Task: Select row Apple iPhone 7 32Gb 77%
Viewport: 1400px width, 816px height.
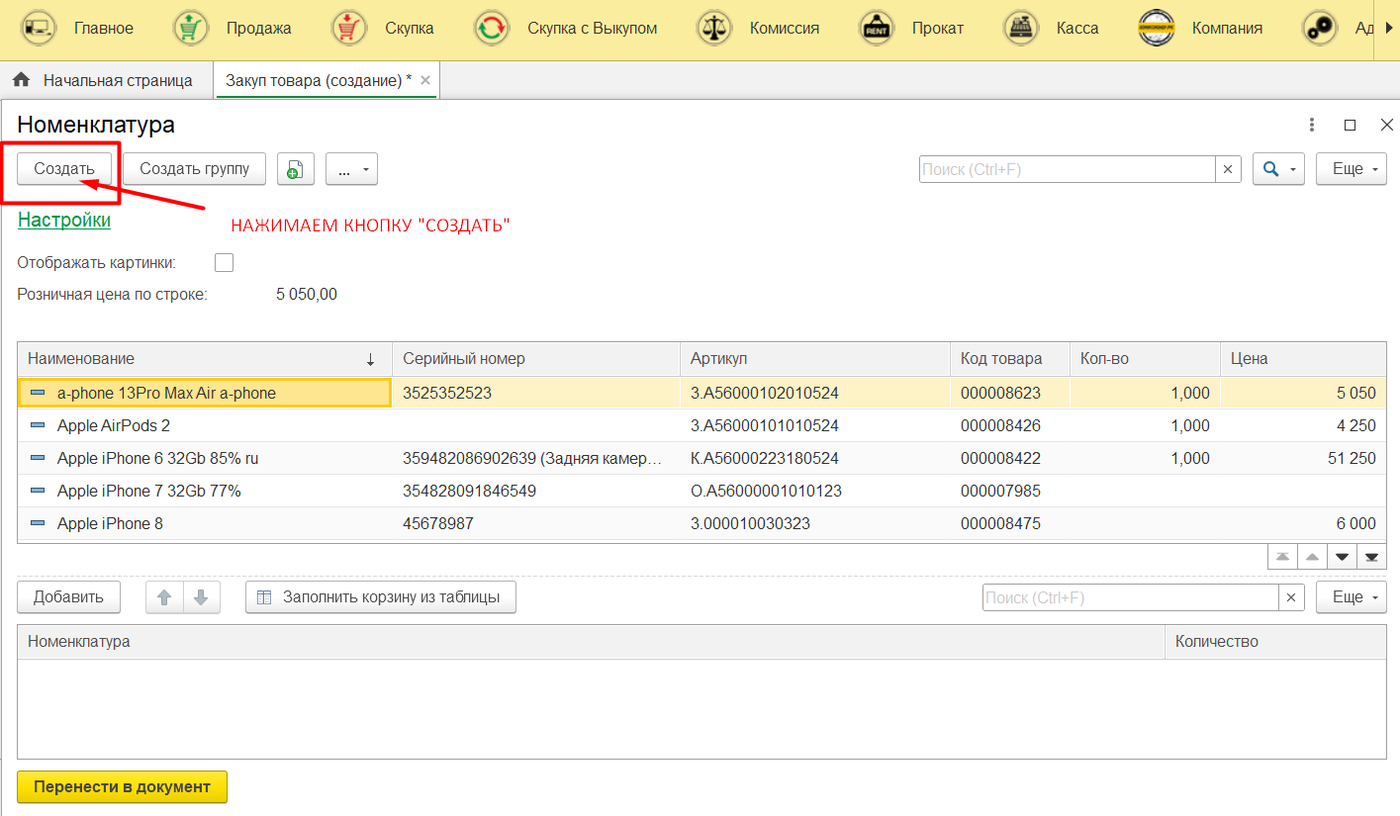Action: click(702, 491)
